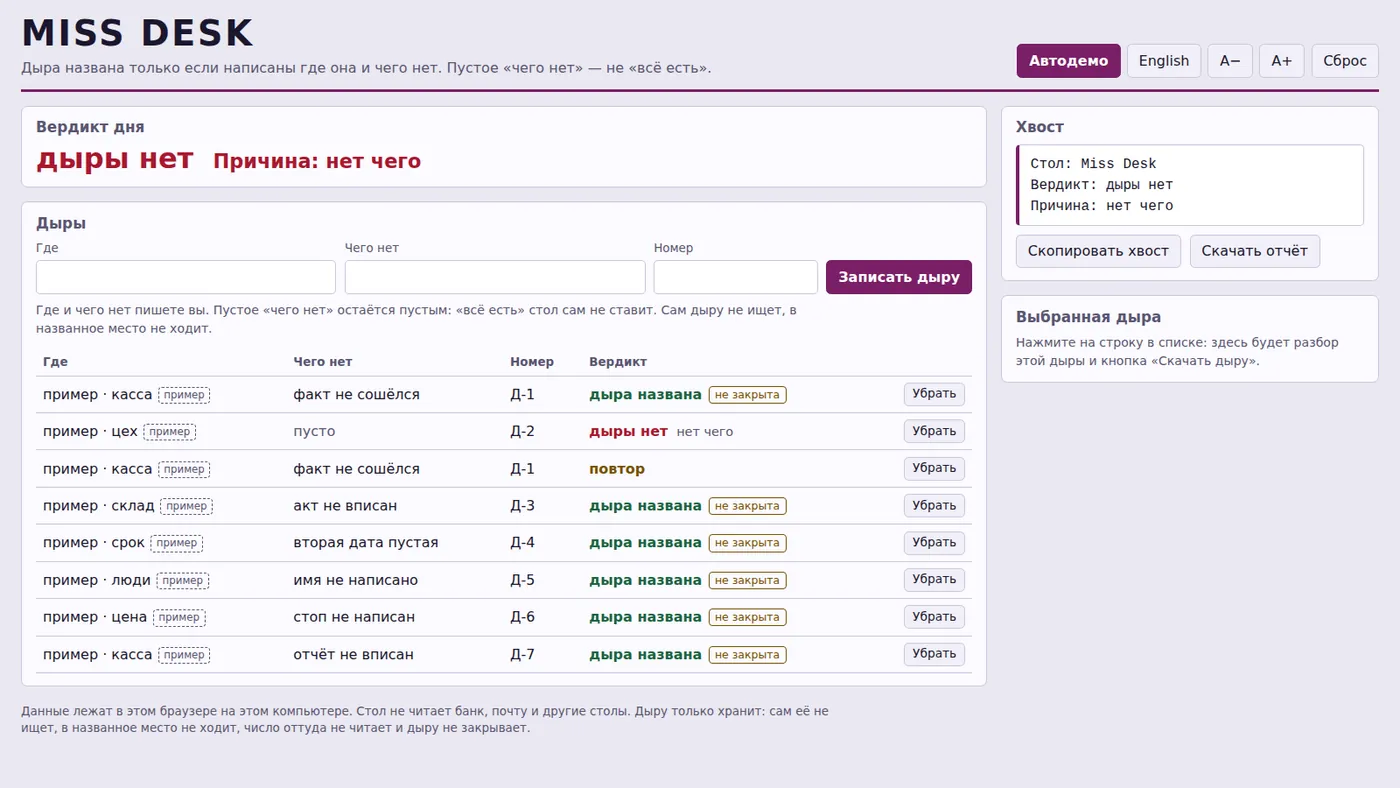Decrease font size with A− button
This screenshot has height=788, width=1400.
1230,61
